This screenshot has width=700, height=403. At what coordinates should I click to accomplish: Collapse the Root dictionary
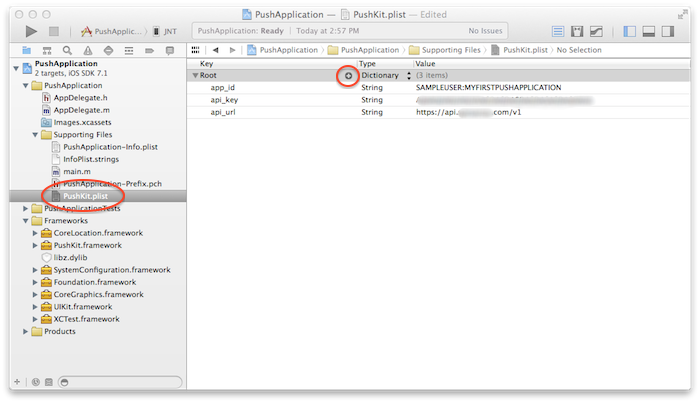(195, 75)
